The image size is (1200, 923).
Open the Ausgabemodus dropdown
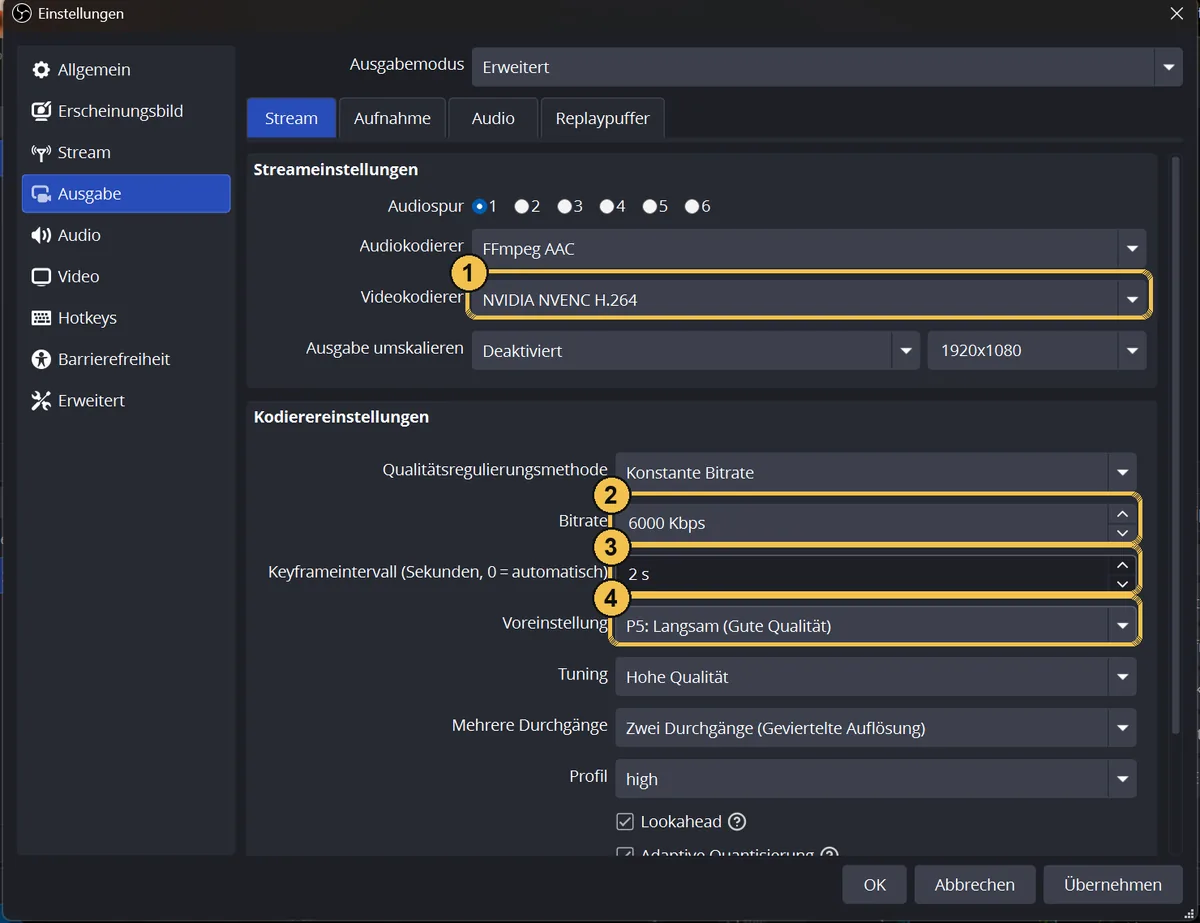(827, 67)
